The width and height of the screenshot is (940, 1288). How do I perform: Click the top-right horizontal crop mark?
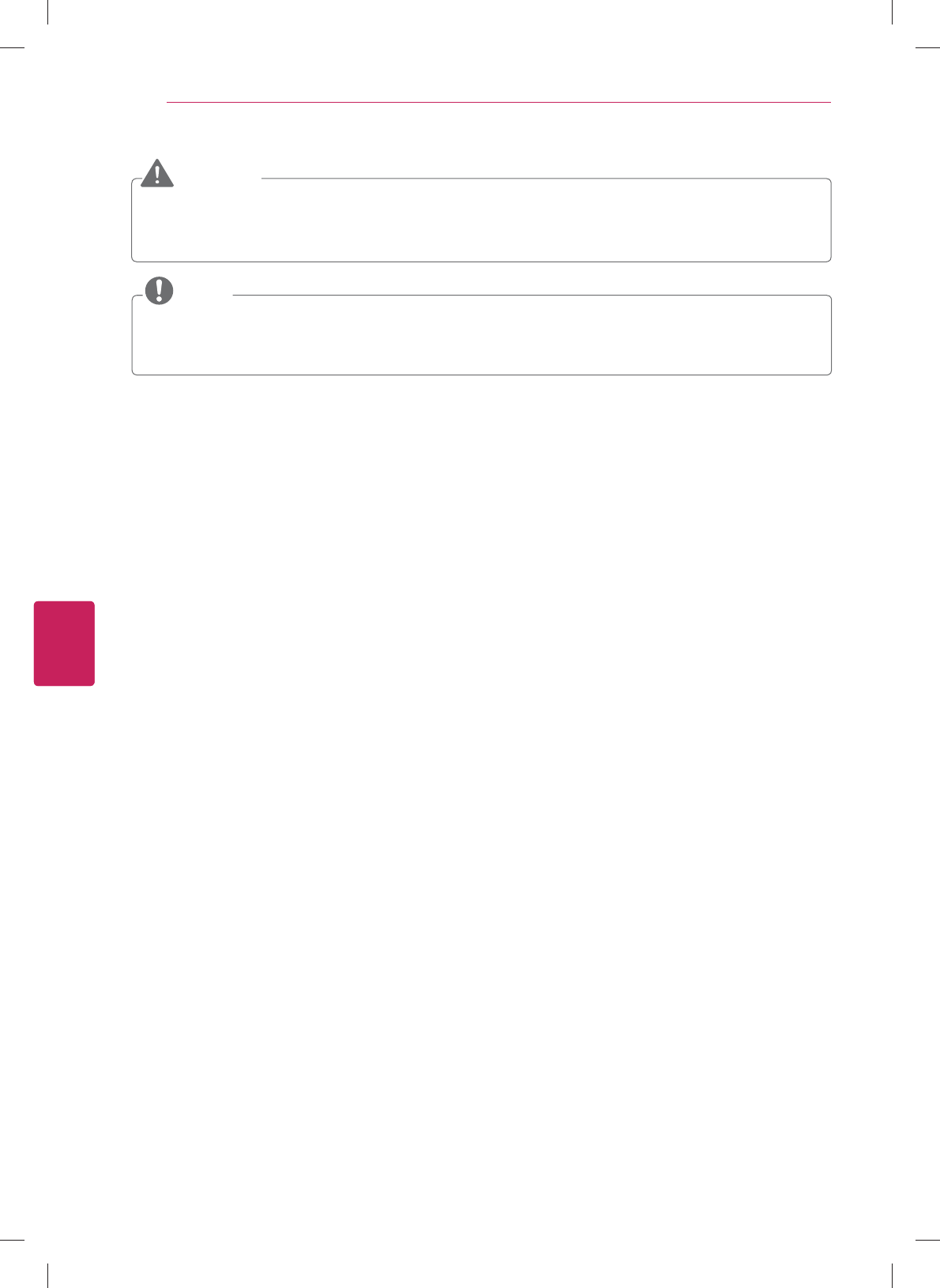tap(927, 47)
